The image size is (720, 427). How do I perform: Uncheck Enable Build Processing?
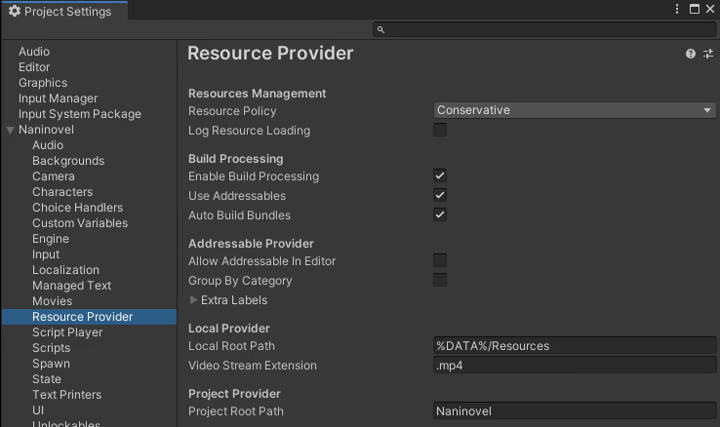(x=440, y=175)
